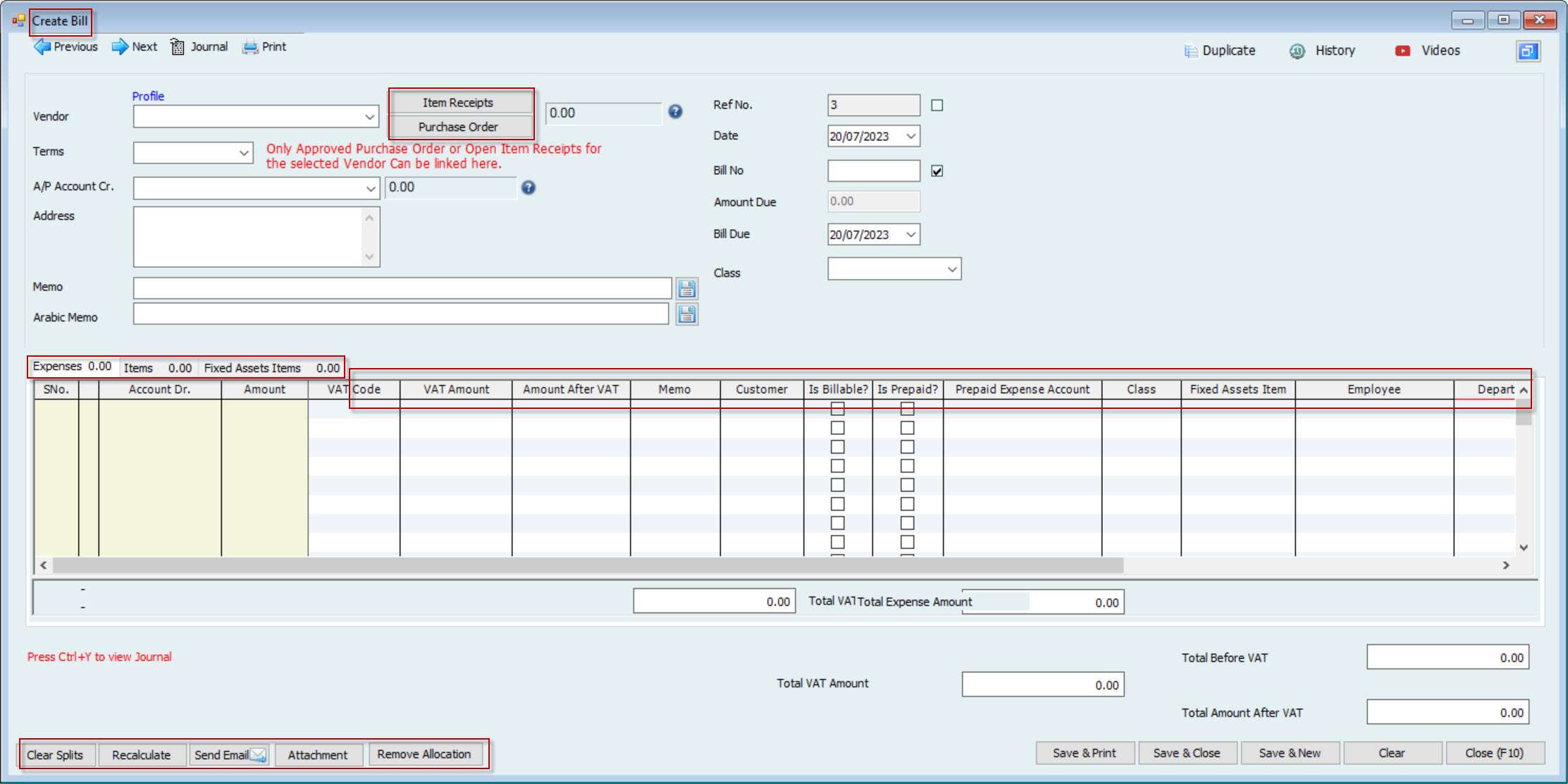Expand the Vendor dropdown
Viewport: 1568px width, 784px height.
(369, 117)
